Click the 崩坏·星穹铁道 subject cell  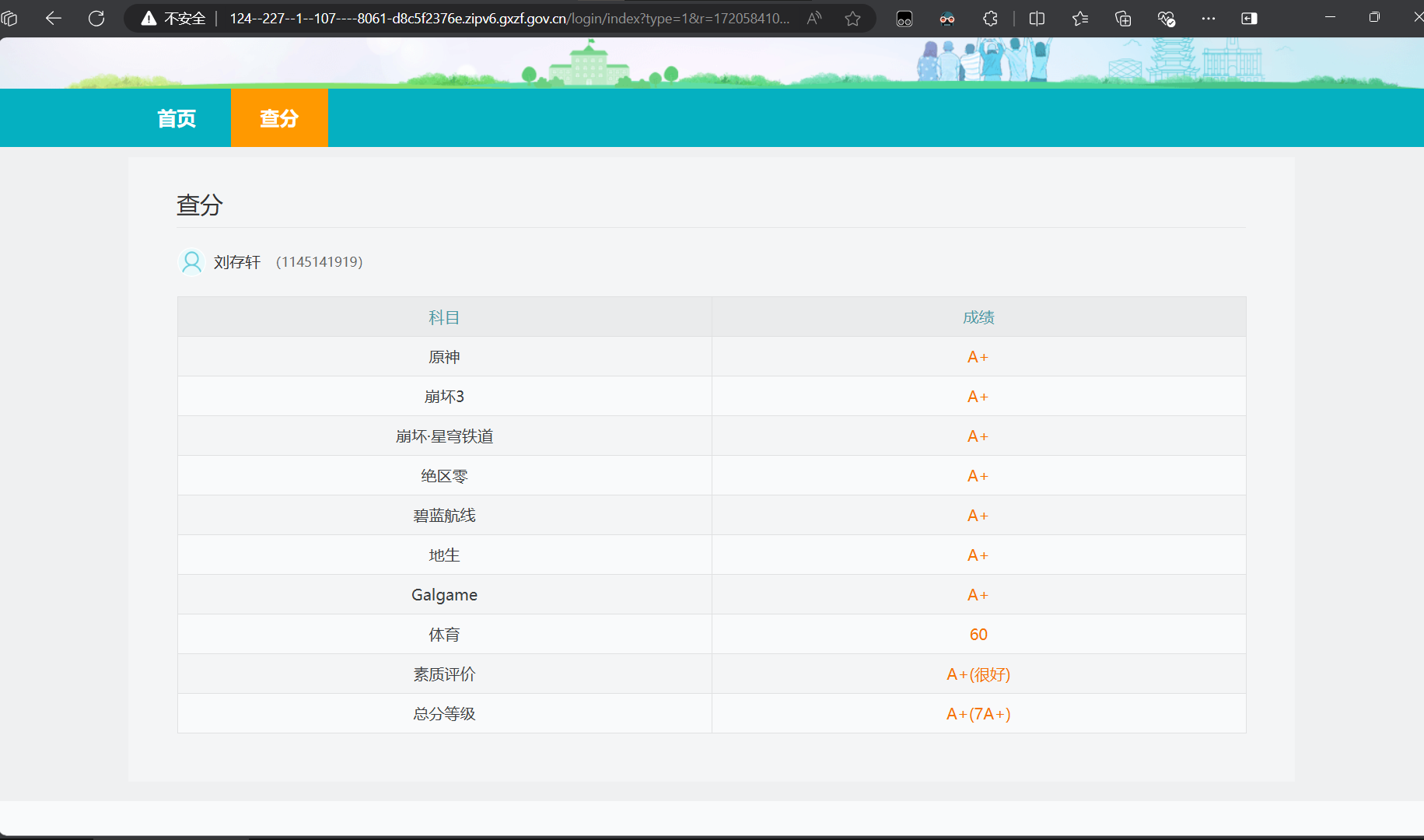(444, 436)
